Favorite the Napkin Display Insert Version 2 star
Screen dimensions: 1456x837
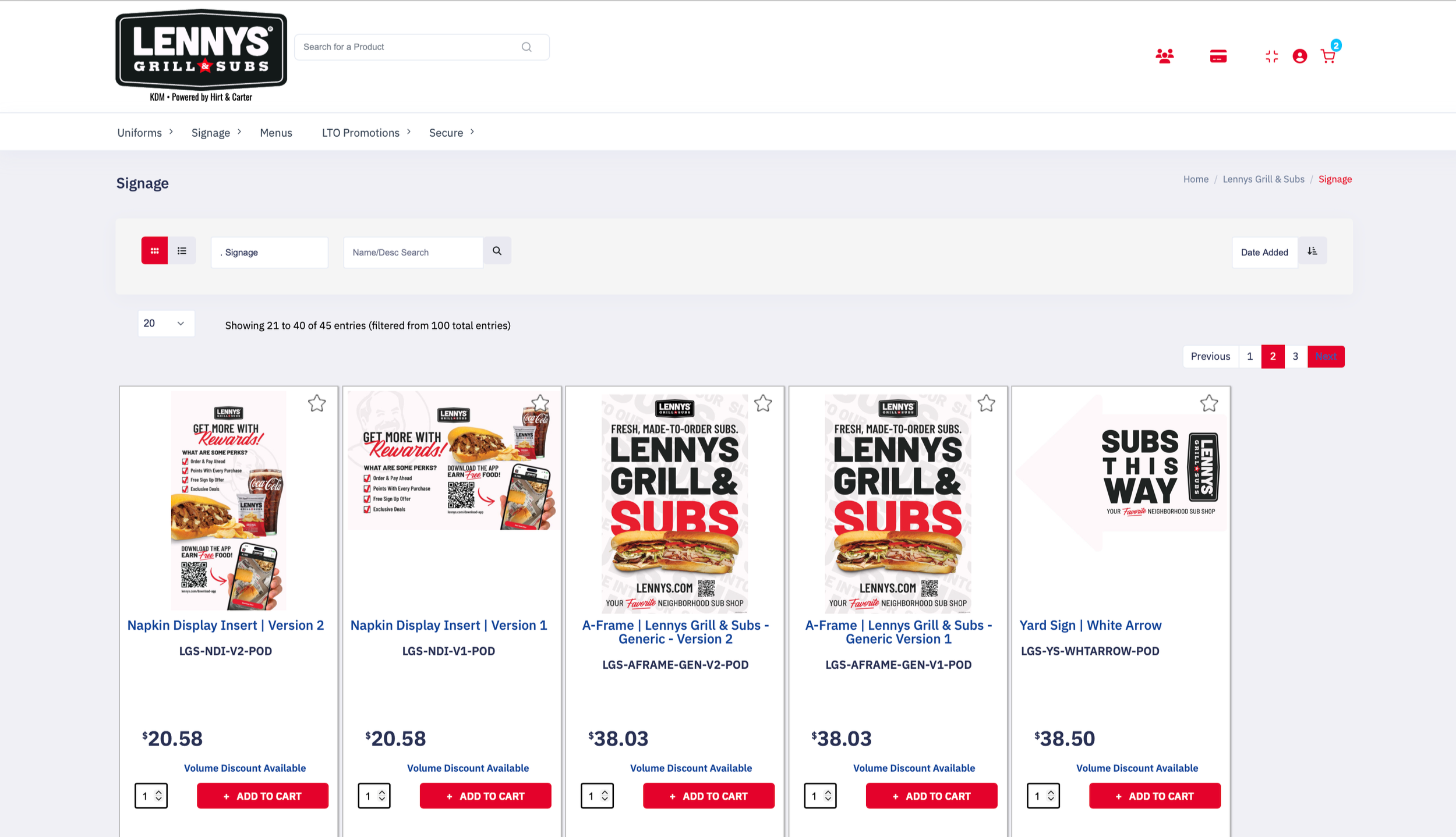click(x=317, y=403)
